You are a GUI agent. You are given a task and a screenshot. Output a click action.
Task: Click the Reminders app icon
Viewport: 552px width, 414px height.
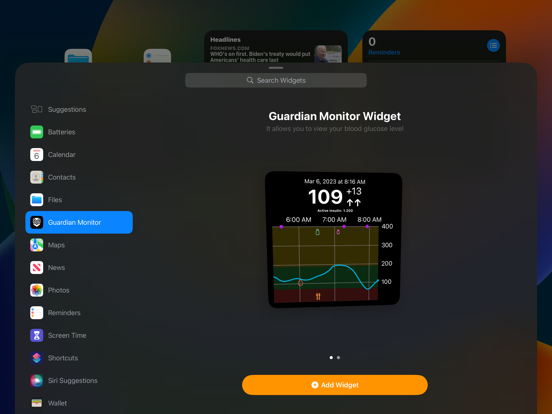coord(36,313)
